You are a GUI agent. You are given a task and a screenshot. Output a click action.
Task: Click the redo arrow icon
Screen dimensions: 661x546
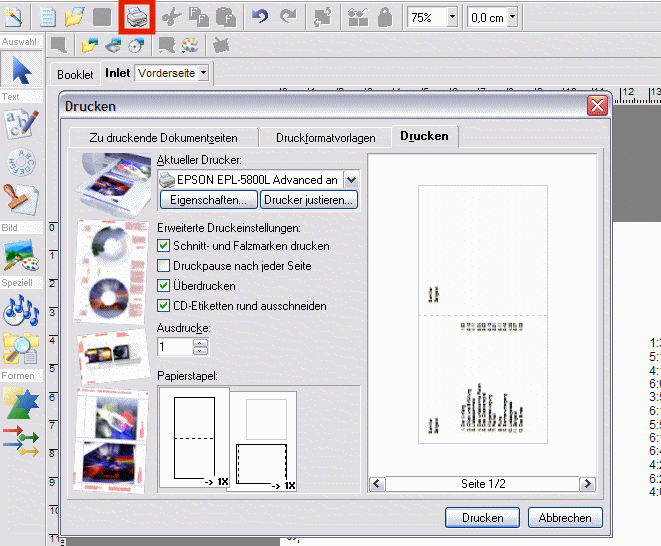point(288,17)
